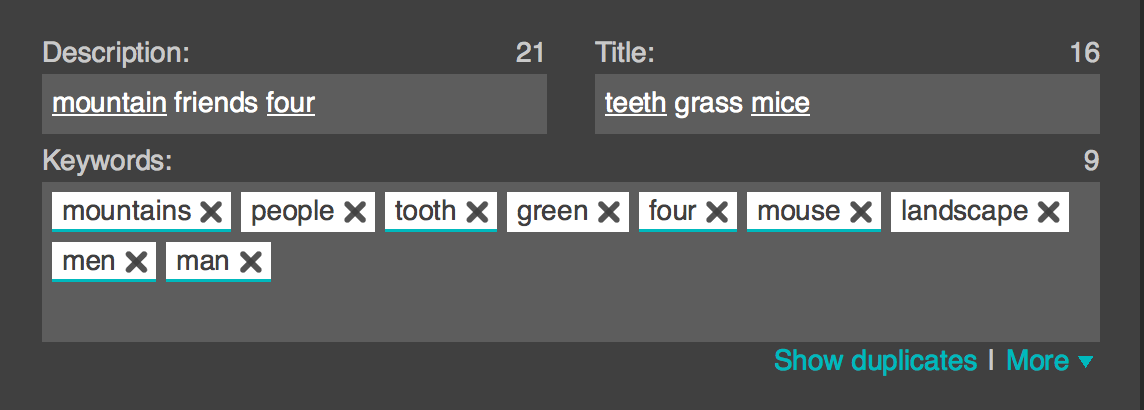1144x410 pixels.
Task: Delete the 'man' keyword tag
Action: (x=251, y=262)
